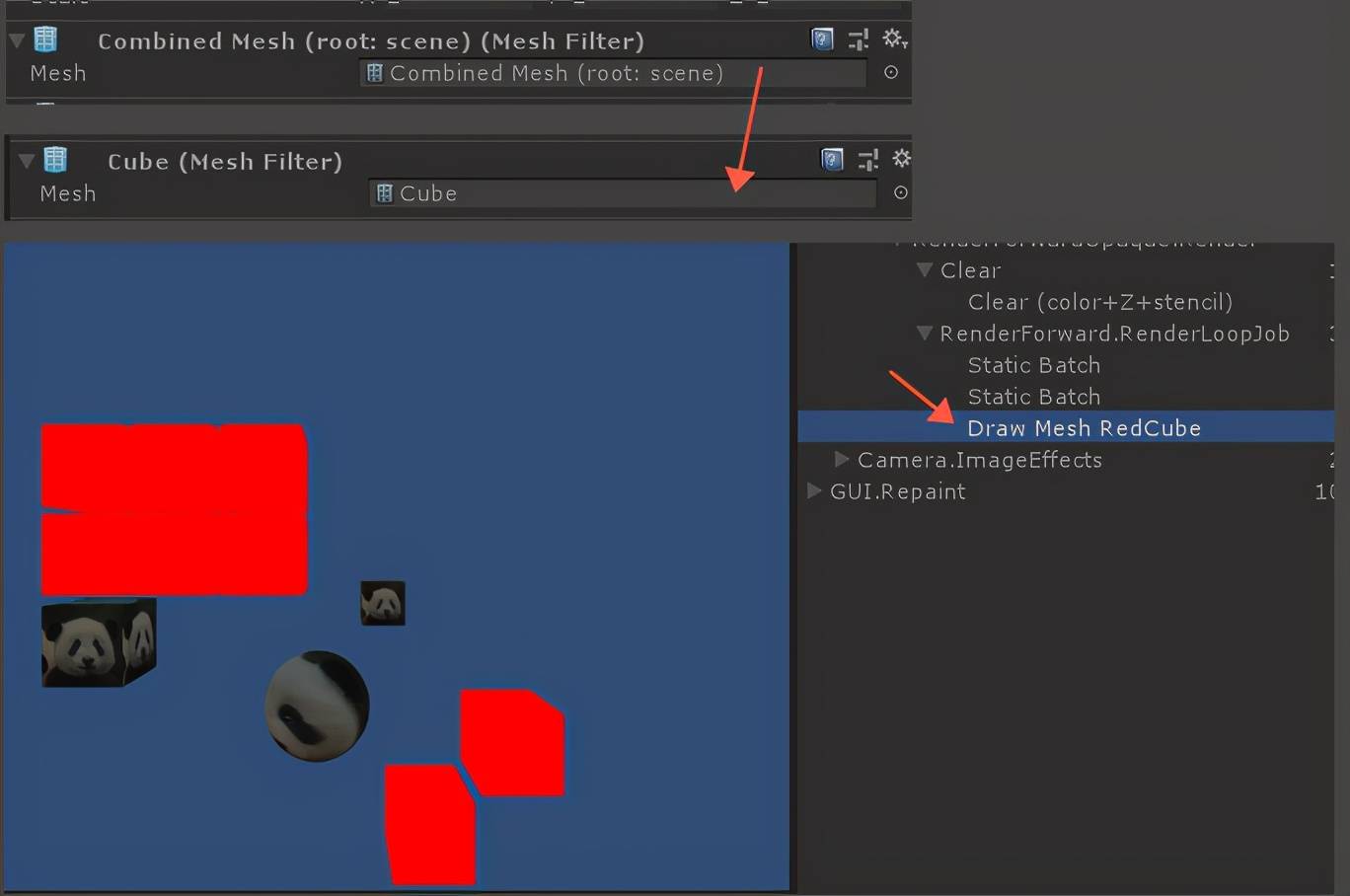Collapse RenderForward.RenderLoopJob tree node
This screenshot has height=896, width=1350.
click(925, 333)
